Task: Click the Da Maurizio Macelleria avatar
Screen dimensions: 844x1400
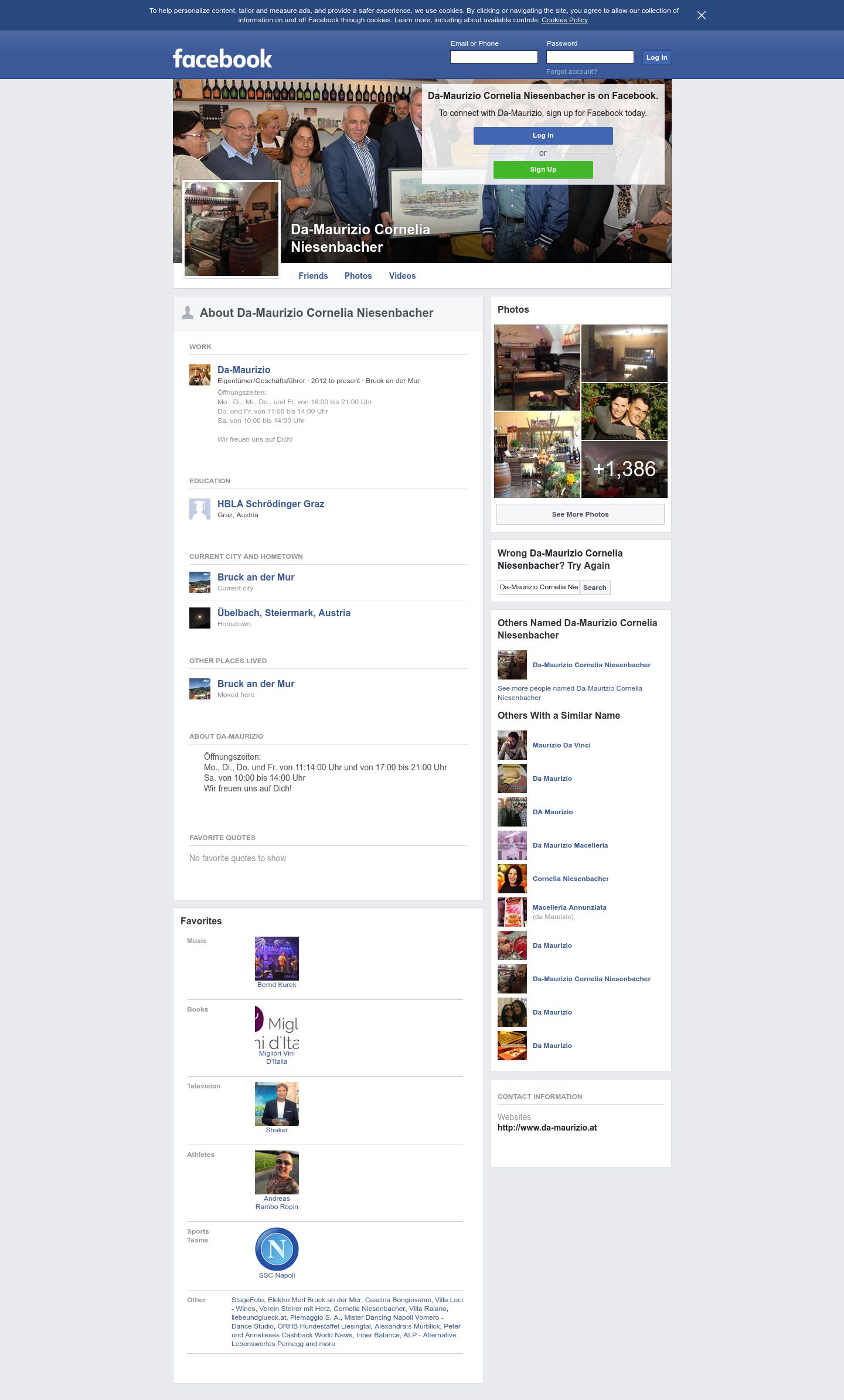Action: [x=512, y=845]
